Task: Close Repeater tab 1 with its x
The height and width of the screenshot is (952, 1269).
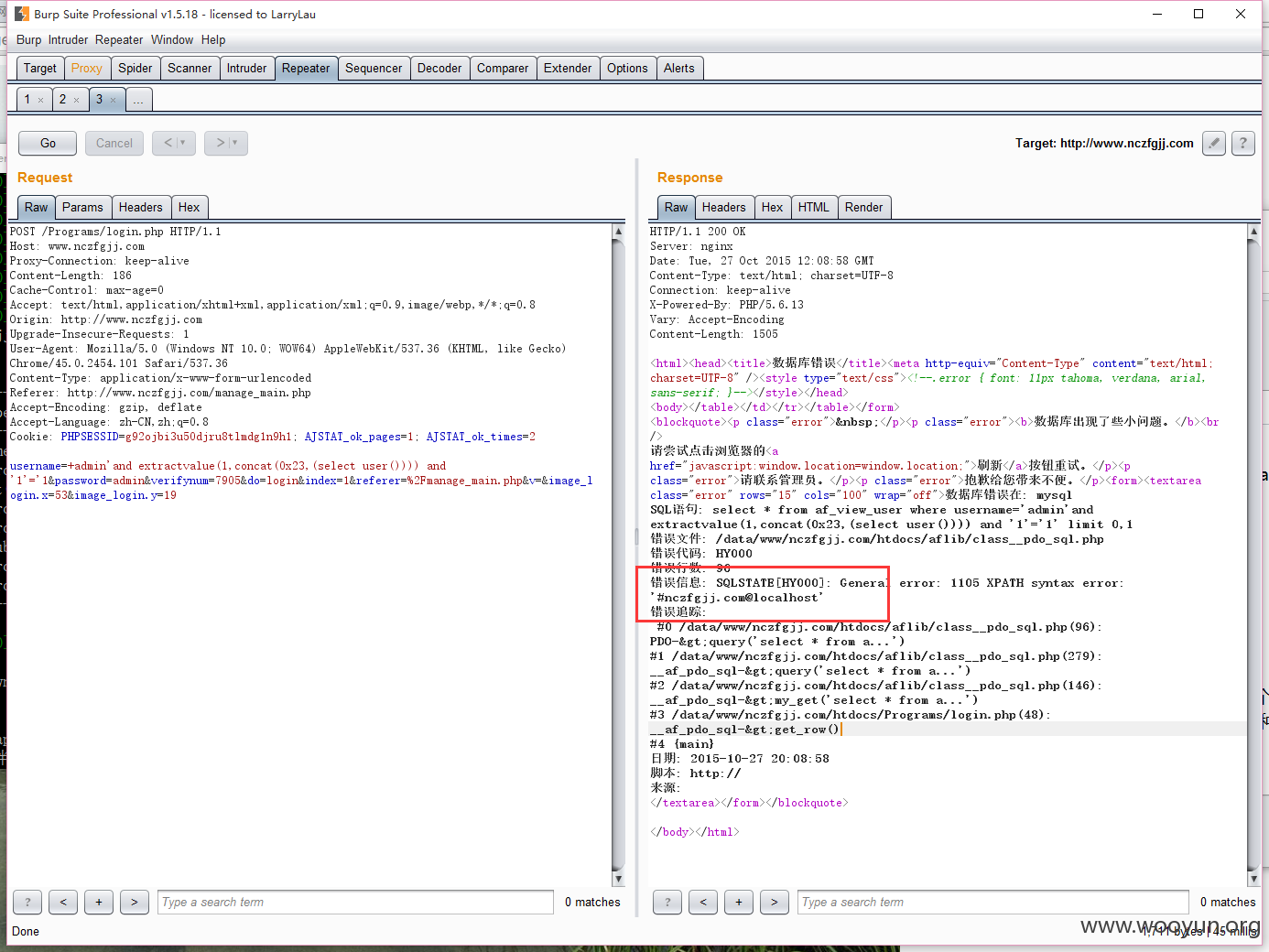Action: pos(41,100)
